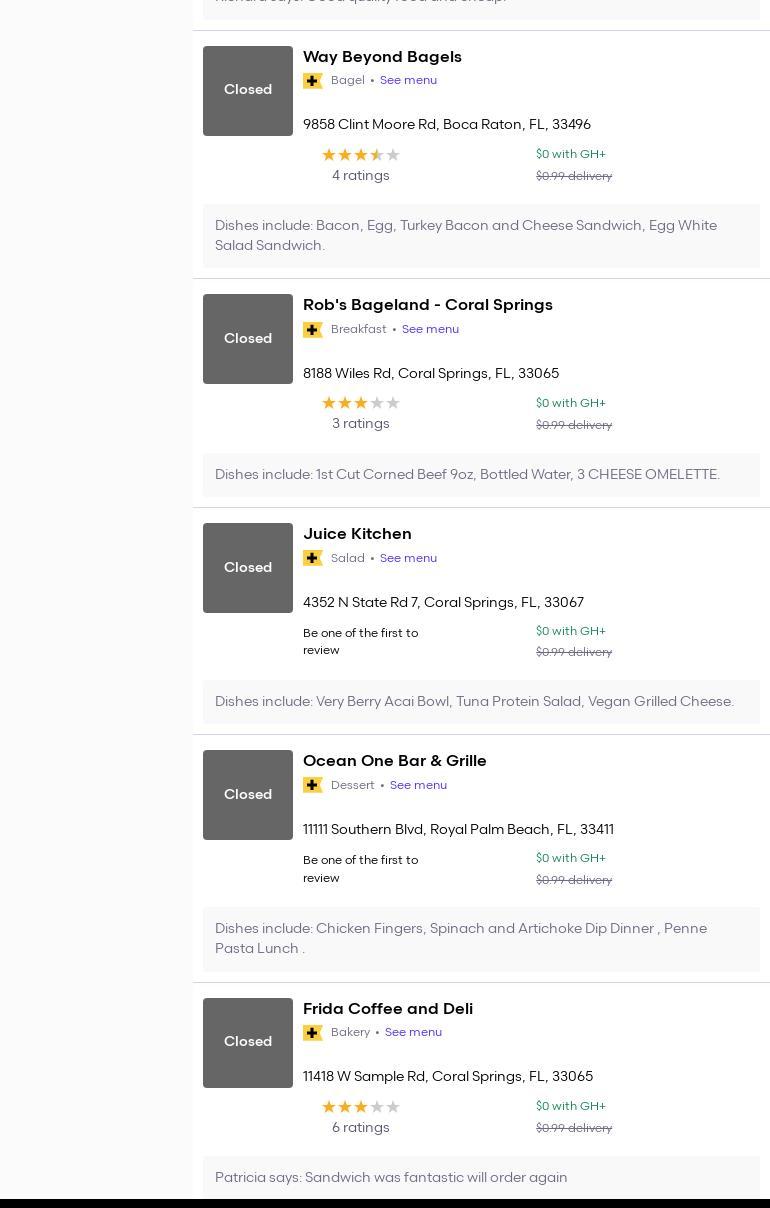The image size is (770, 1208).
Task: Open See menu for Frida Coffee and Deli
Action: (413, 1032)
